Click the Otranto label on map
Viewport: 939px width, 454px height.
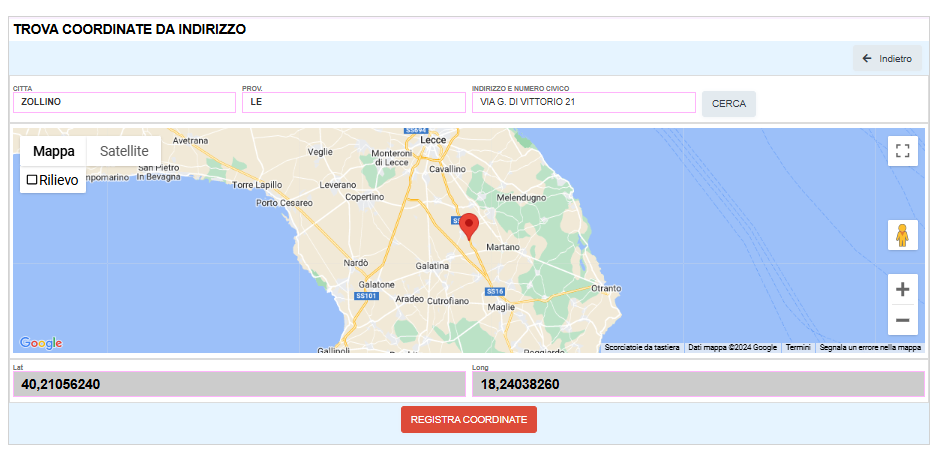606,288
